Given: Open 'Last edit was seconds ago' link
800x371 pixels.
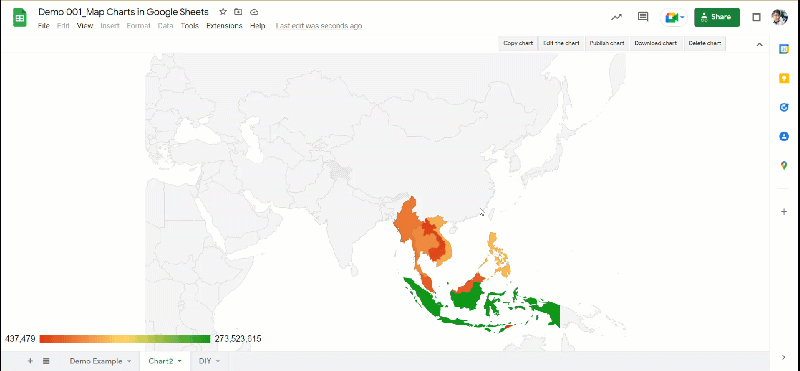Looking at the screenshot, I should coord(319,26).
